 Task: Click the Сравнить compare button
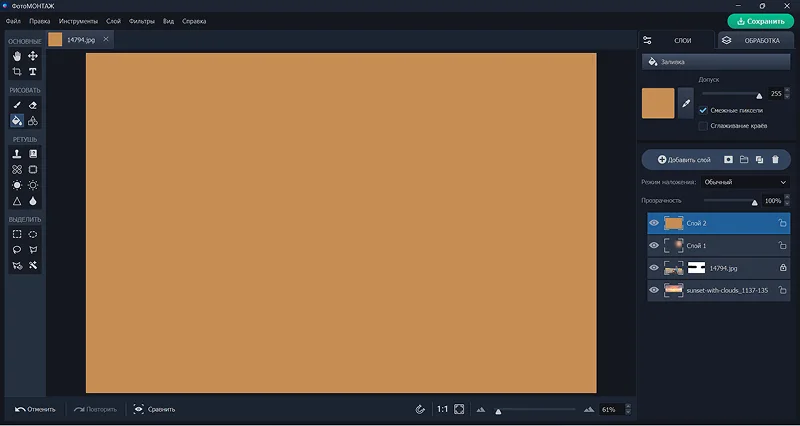coord(155,409)
